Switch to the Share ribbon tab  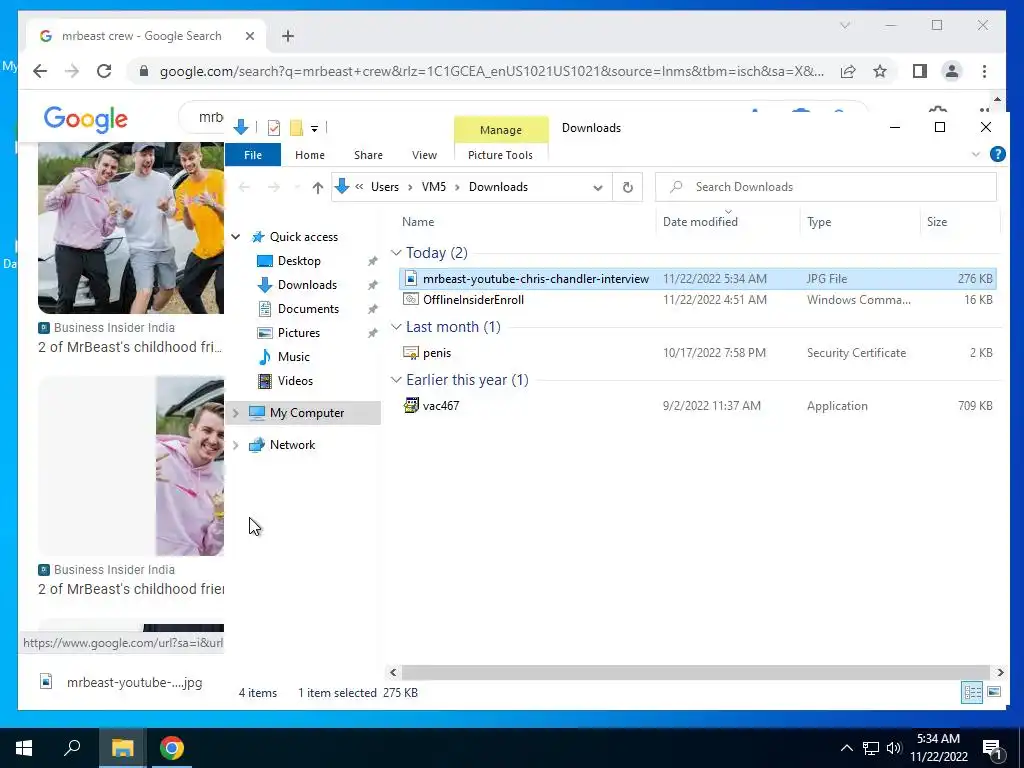click(368, 155)
